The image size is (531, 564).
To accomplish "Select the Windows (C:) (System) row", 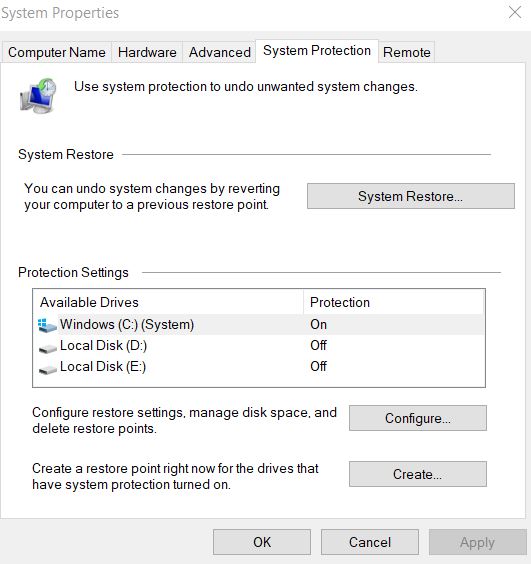I will [x=259, y=324].
